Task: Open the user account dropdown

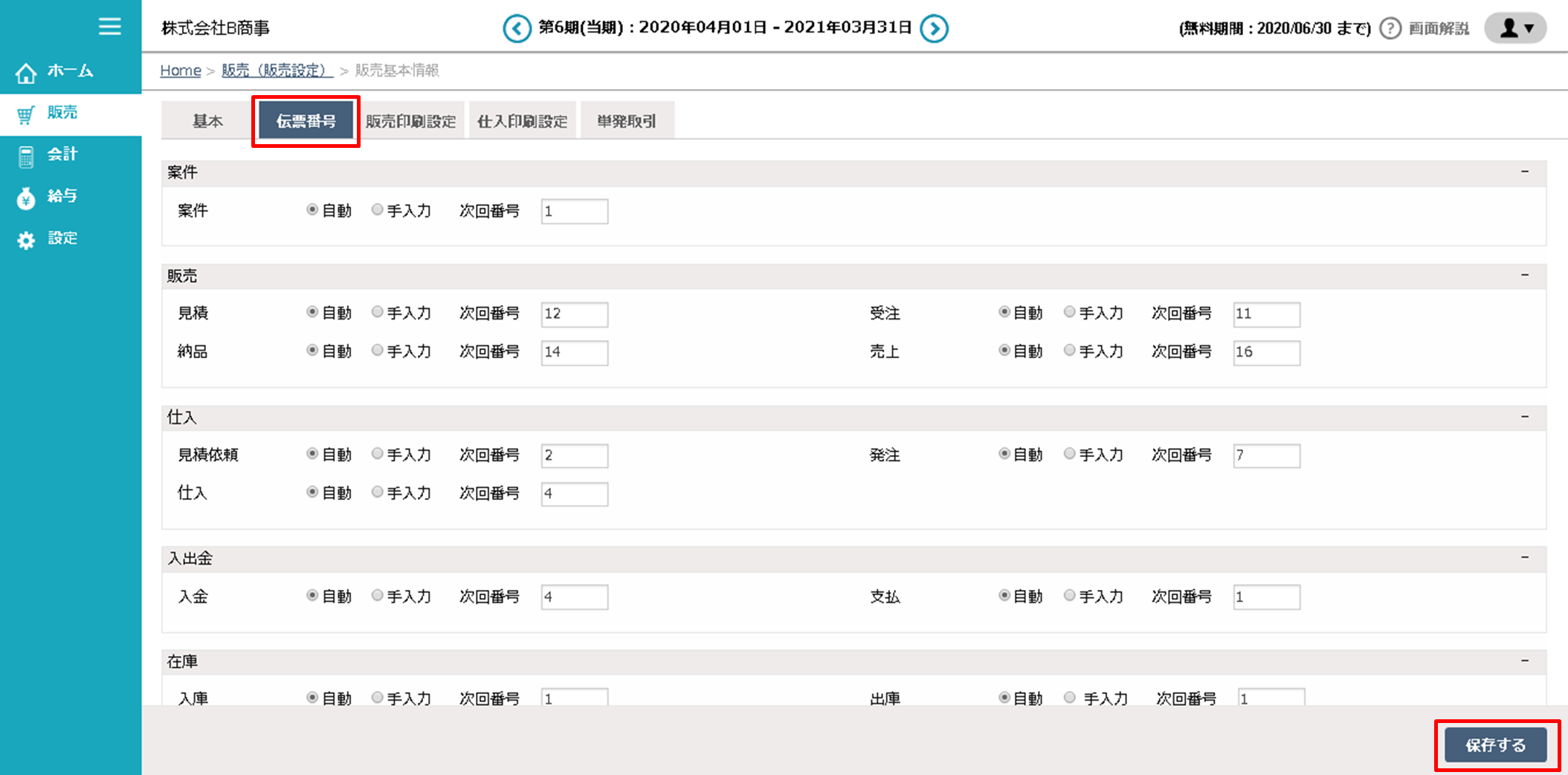Action: coord(1516,29)
